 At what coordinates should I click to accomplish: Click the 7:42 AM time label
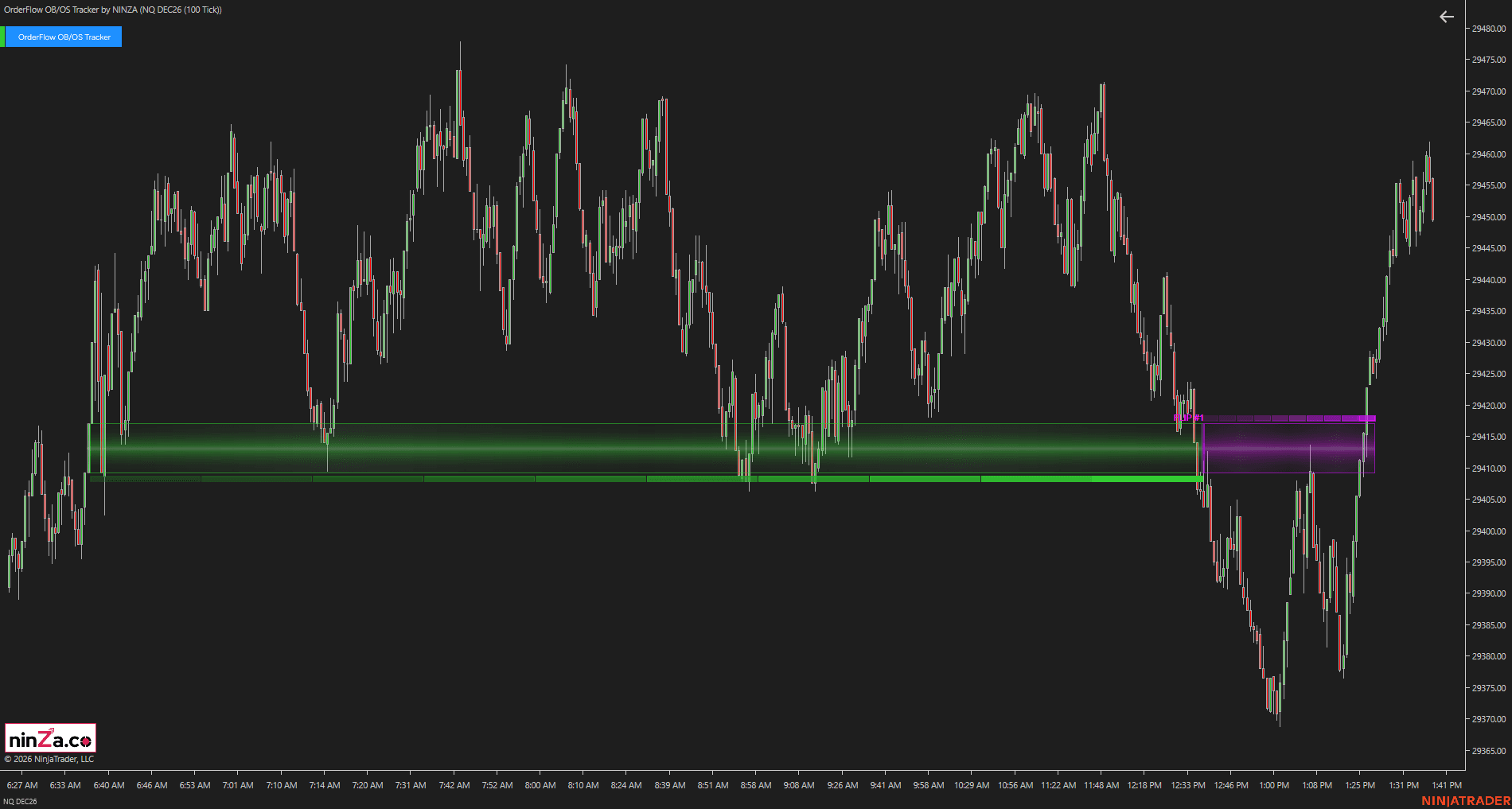click(x=454, y=785)
